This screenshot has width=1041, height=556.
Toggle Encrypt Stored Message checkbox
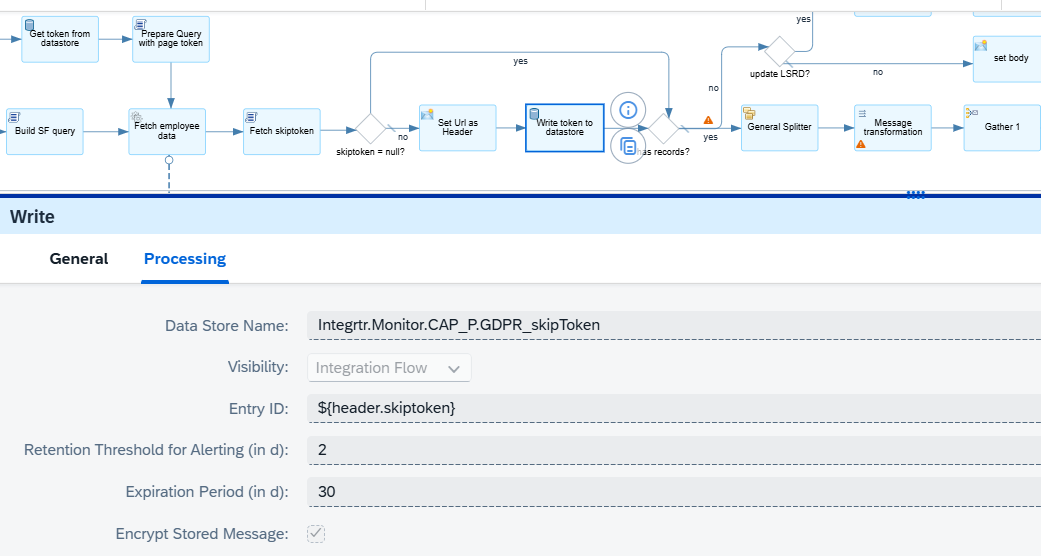pos(316,533)
